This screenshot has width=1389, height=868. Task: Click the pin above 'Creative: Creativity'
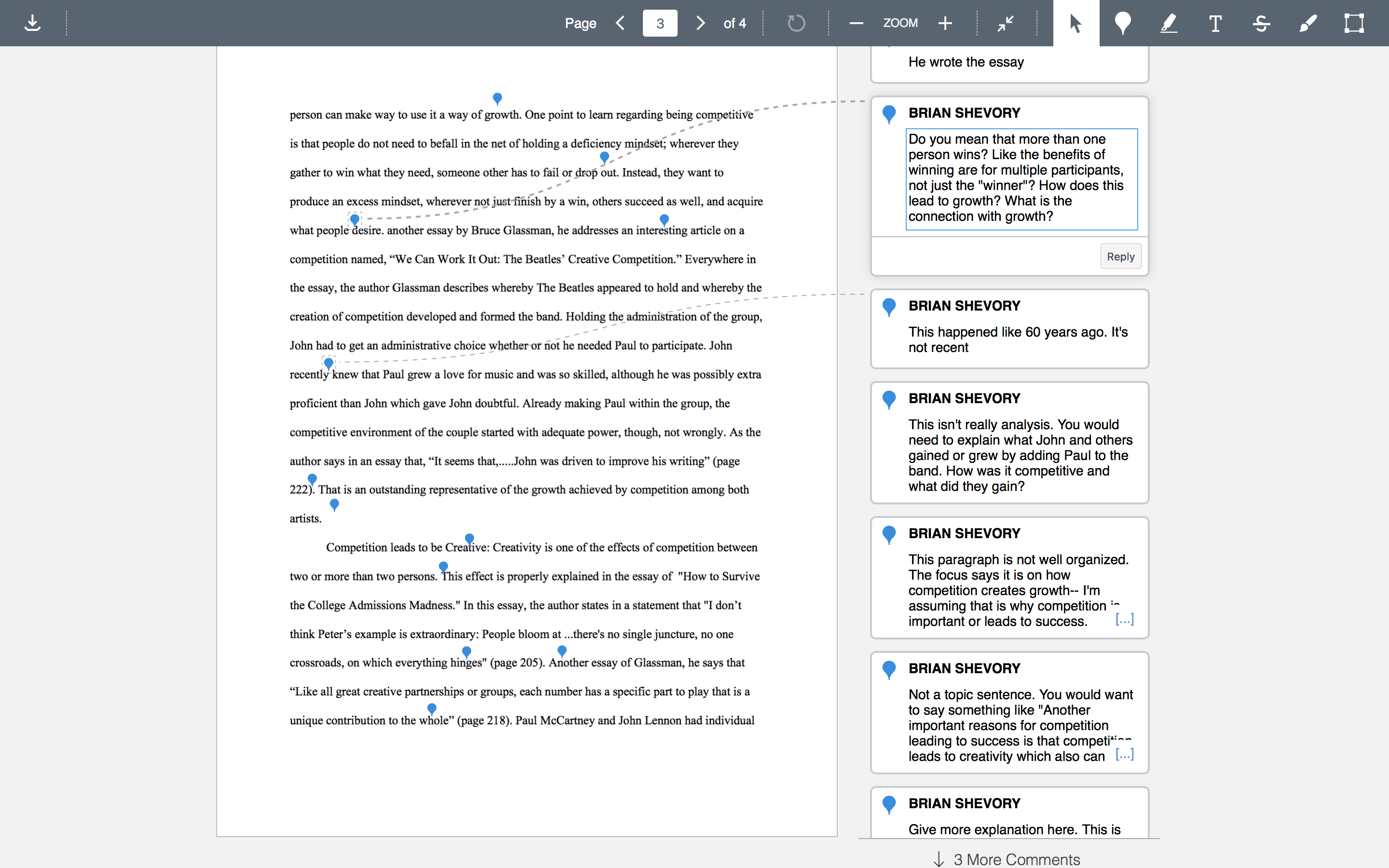(469, 539)
